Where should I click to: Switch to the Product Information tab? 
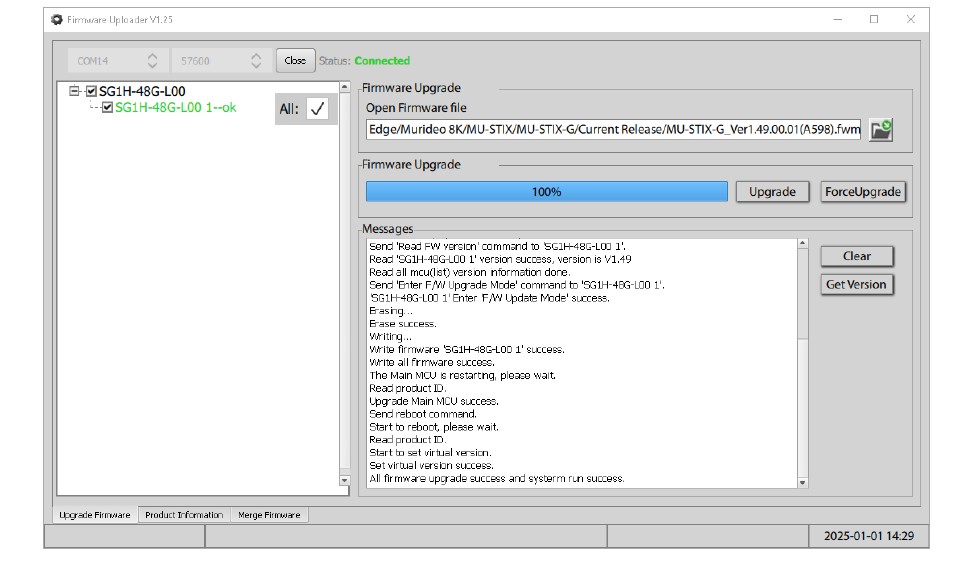coord(184,515)
